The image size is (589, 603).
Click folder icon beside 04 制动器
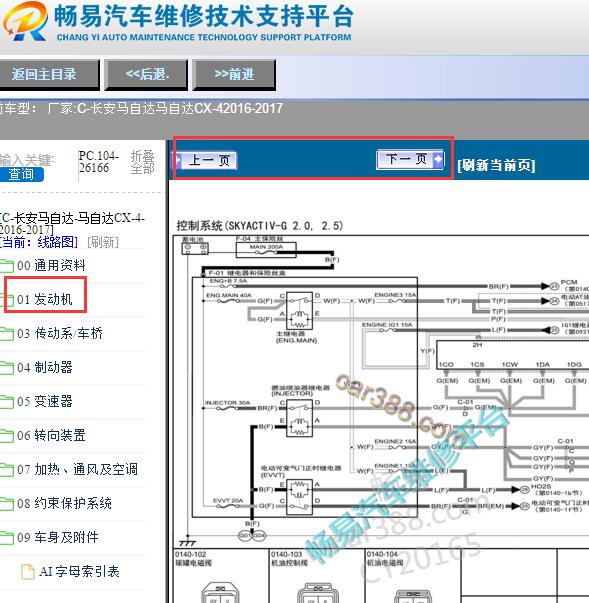pos(7,368)
